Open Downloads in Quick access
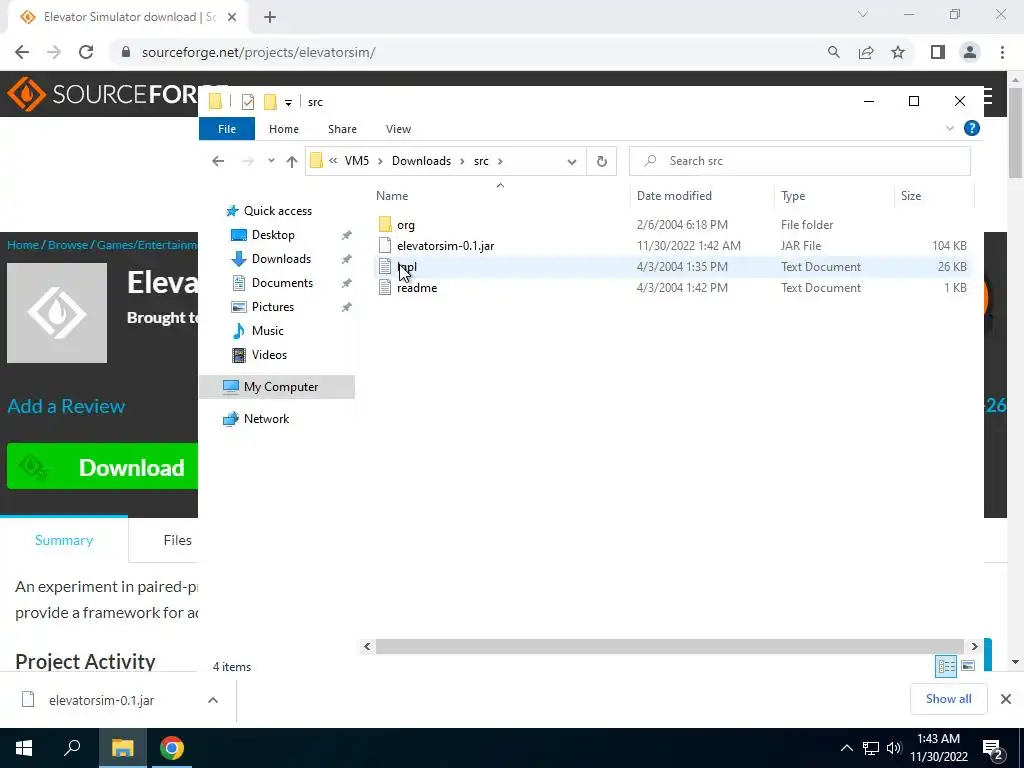 pyautogui.click(x=281, y=259)
